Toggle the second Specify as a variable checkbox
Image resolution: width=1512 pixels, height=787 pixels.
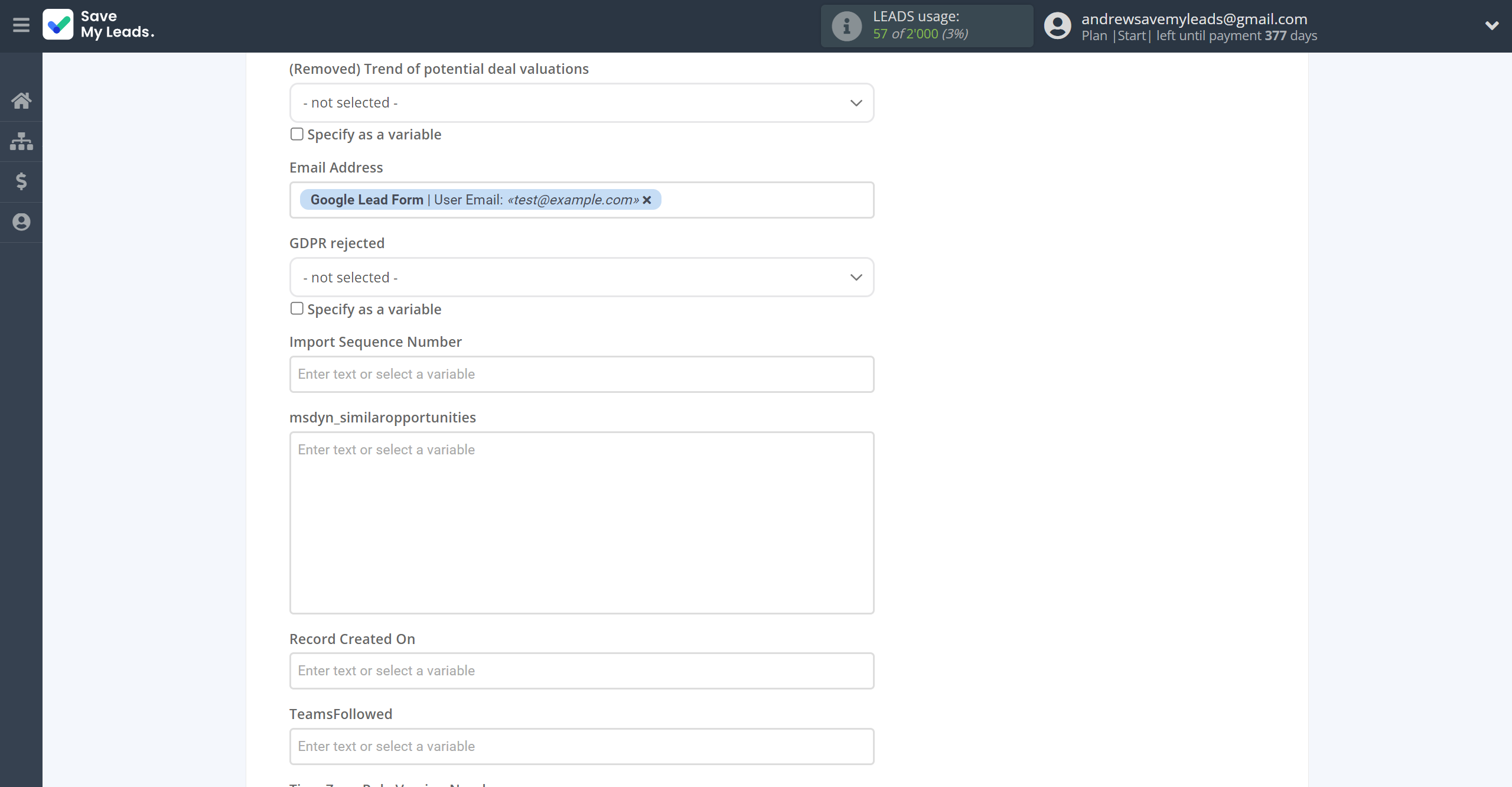(x=296, y=308)
